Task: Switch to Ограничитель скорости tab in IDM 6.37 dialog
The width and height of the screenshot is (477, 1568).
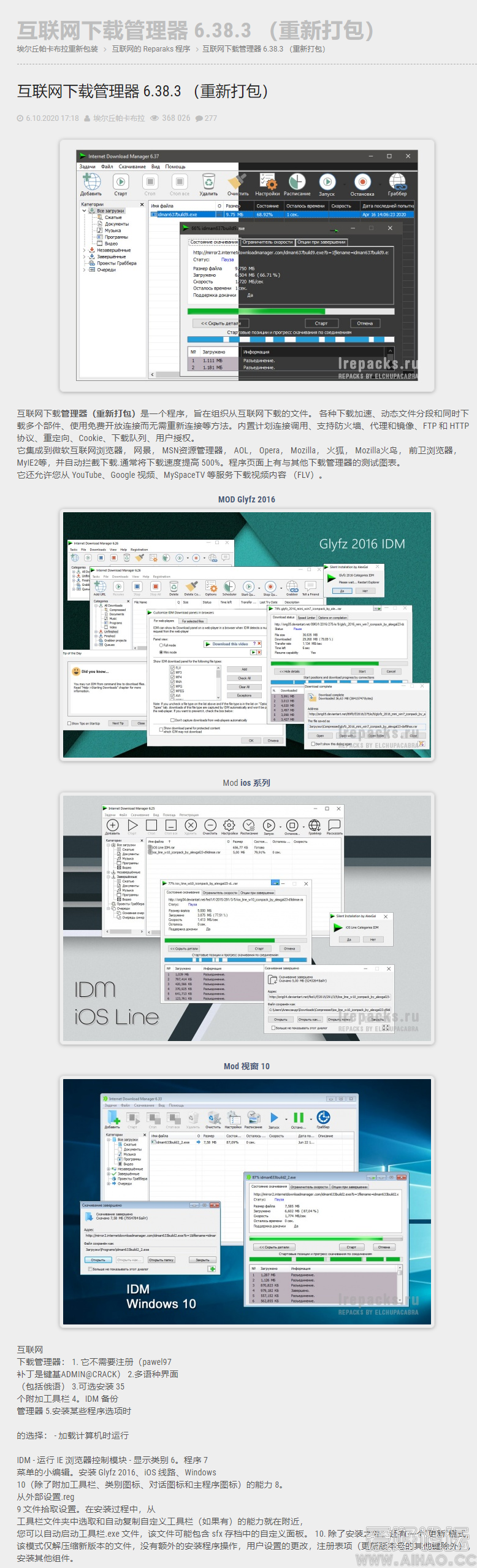Action: (x=267, y=242)
